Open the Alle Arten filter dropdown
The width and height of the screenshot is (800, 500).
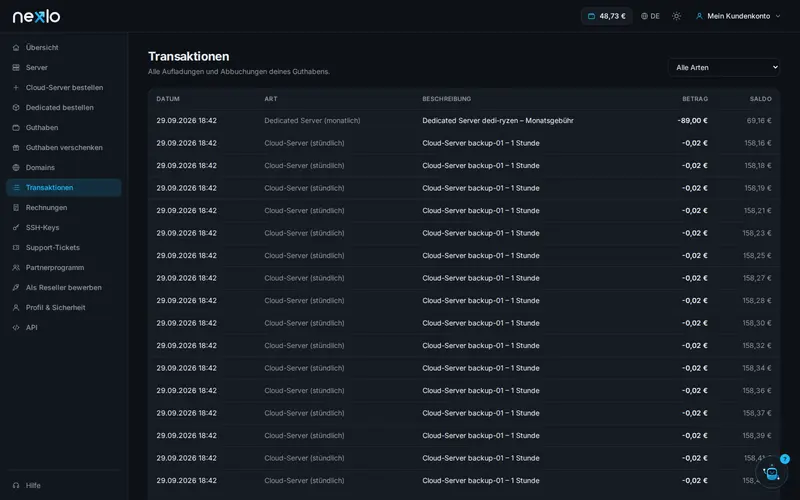point(723,67)
